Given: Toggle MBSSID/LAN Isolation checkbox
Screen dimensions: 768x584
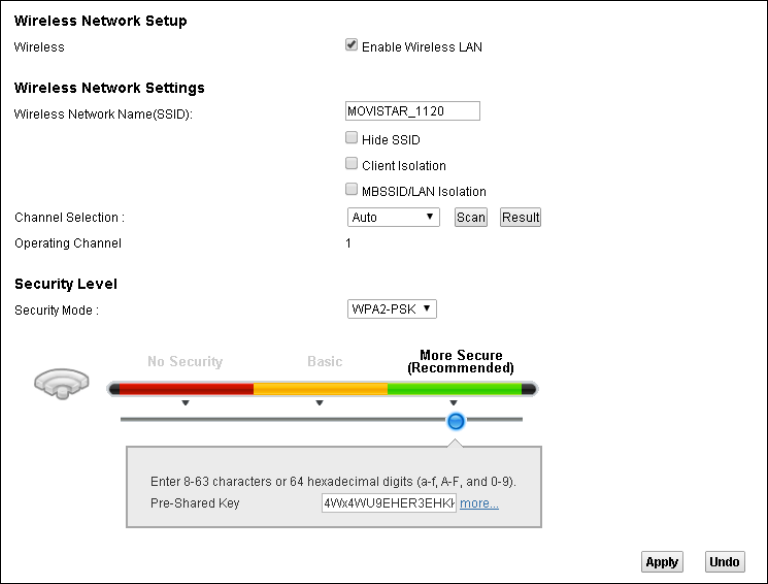Looking at the screenshot, I should [x=352, y=189].
